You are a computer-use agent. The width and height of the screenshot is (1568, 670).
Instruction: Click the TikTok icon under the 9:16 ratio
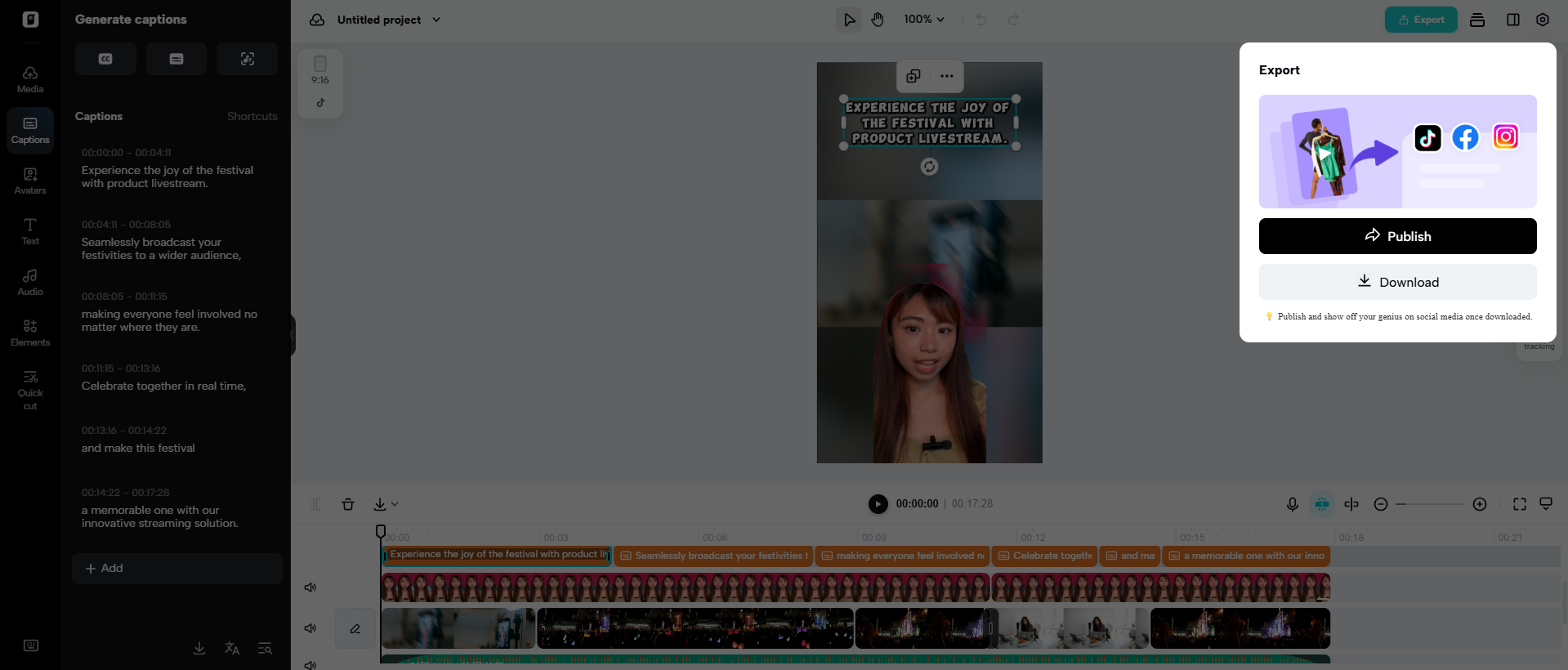tap(320, 103)
